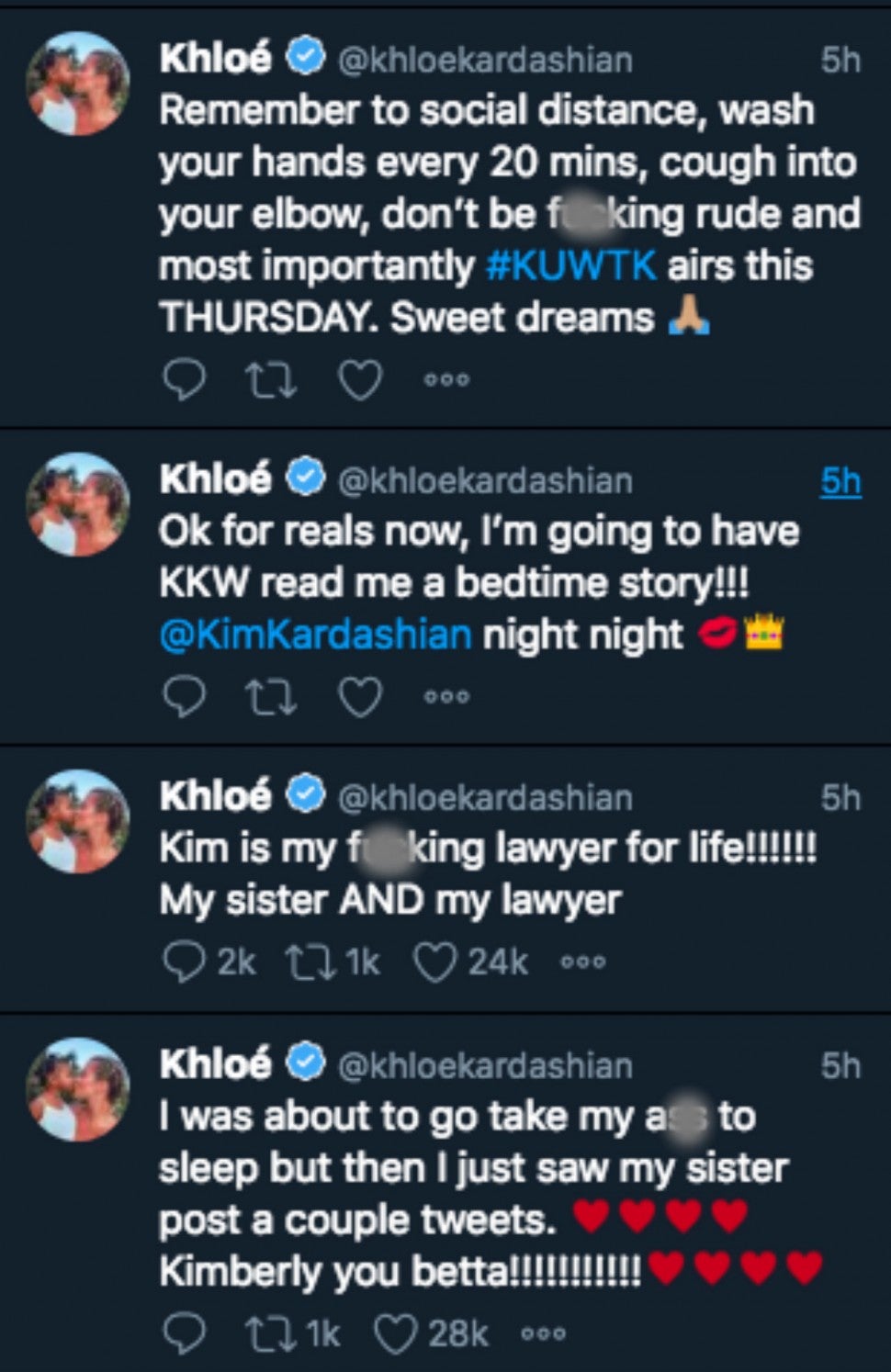This screenshot has width=891, height=1372.
Task: Like the Kimberly you betta tweet
Action: click(x=395, y=1333)
